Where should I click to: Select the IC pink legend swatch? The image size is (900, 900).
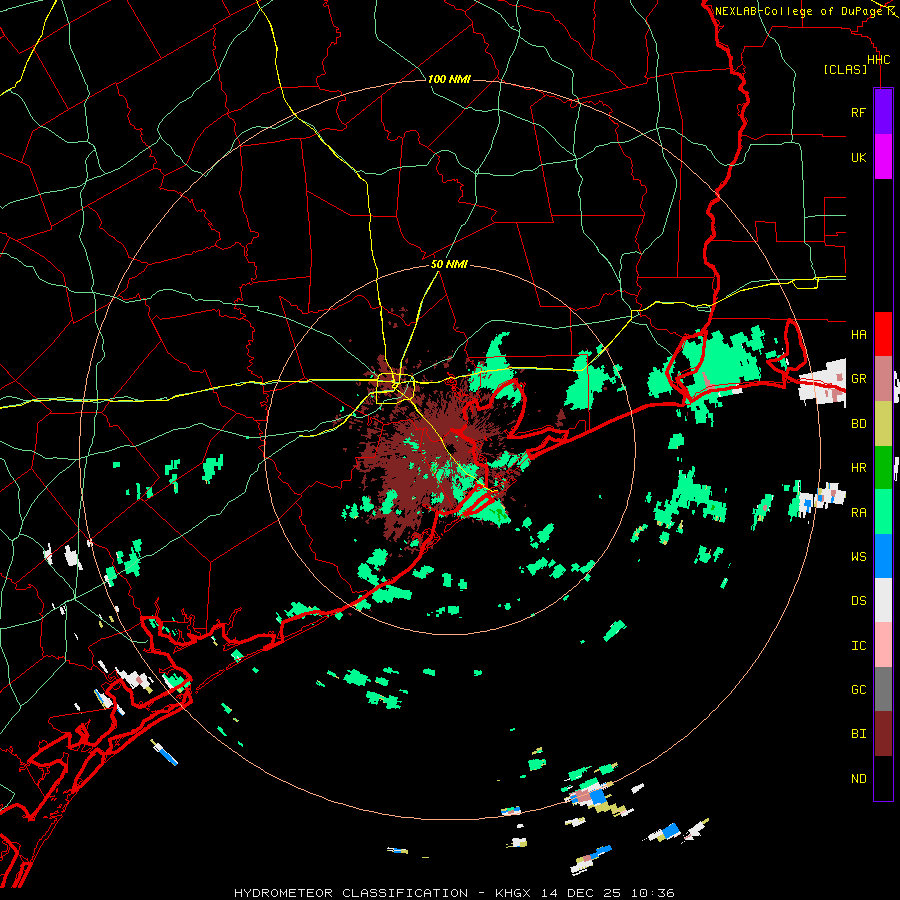[x=883, y=645]
